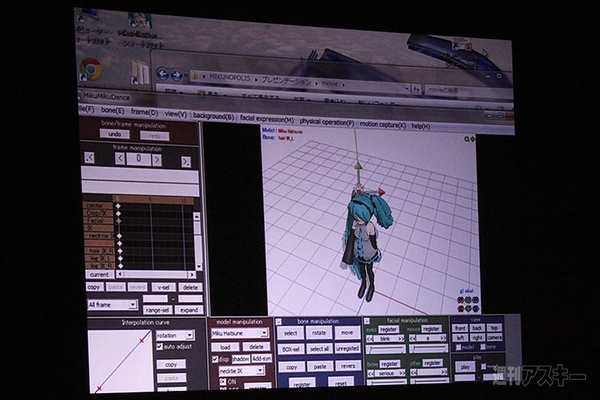Screen dimensions: 600x400
Task: Adjust the mouth a slider
Action: (428, 348)
